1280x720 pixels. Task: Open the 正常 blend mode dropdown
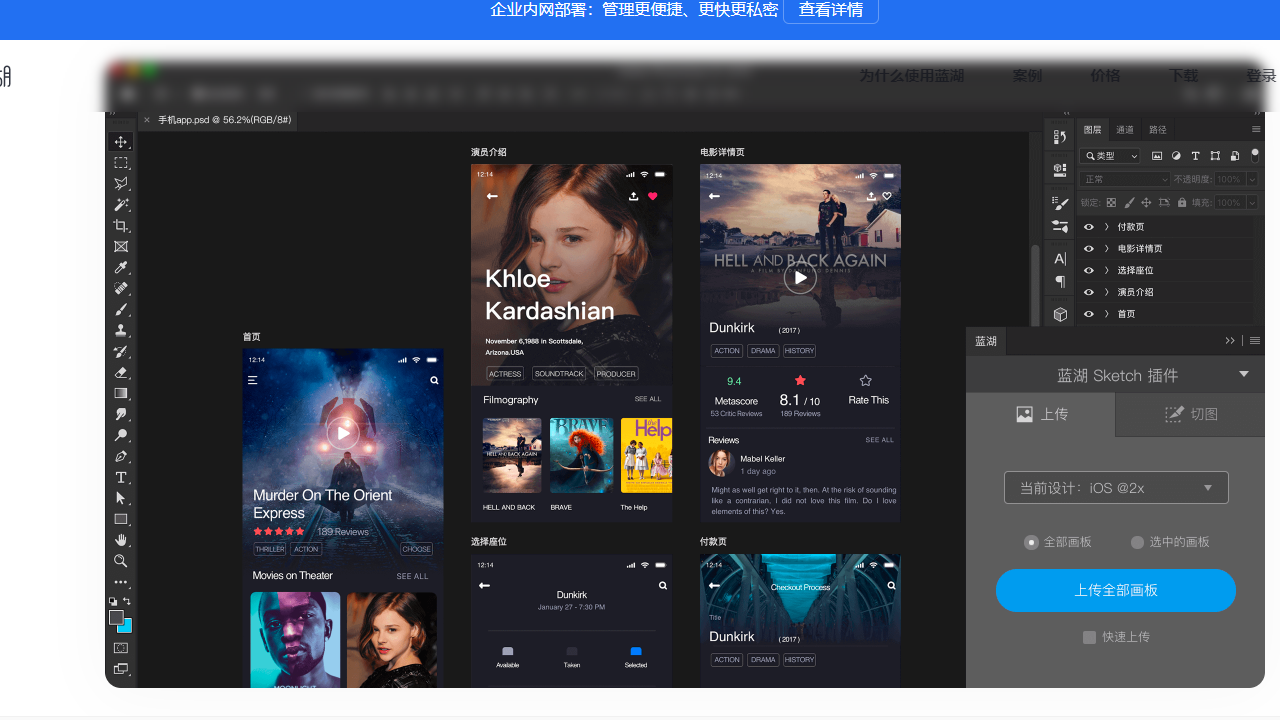1125,179
